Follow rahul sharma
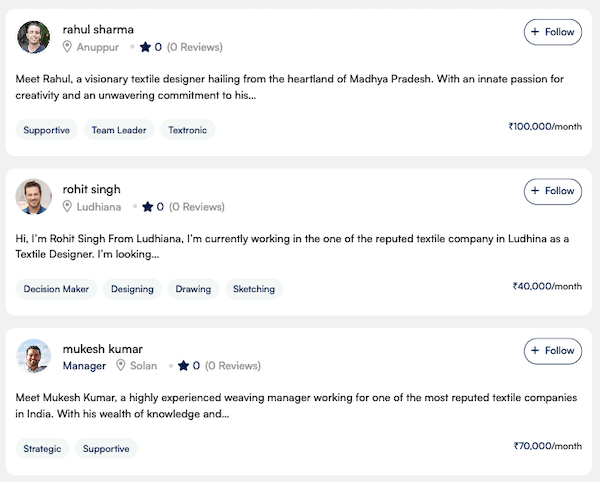600x482 pixels. tap(552, 32)
